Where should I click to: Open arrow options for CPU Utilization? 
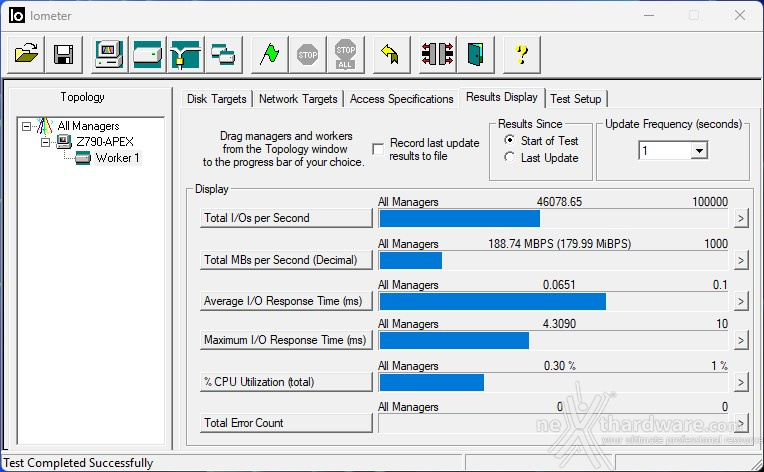pos(741,382)
